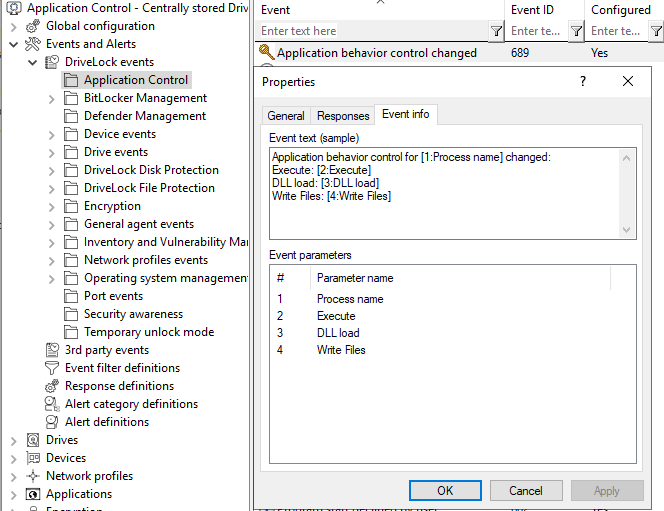
Task: Click the Drive events folder icon
Action: pyautogui.click(x=71, y=152)
